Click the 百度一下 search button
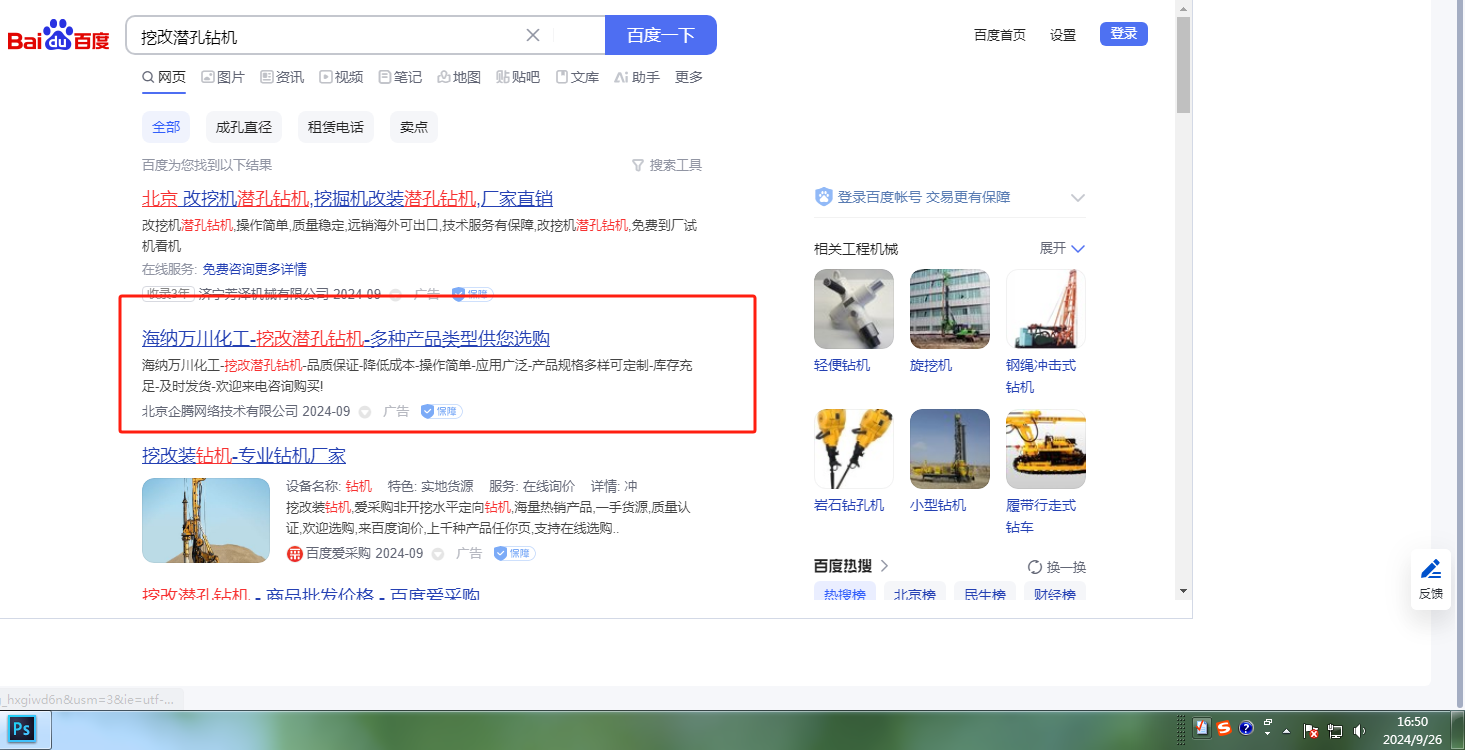The width and height of the screenshot is (1465, 750). coord(661,35)
